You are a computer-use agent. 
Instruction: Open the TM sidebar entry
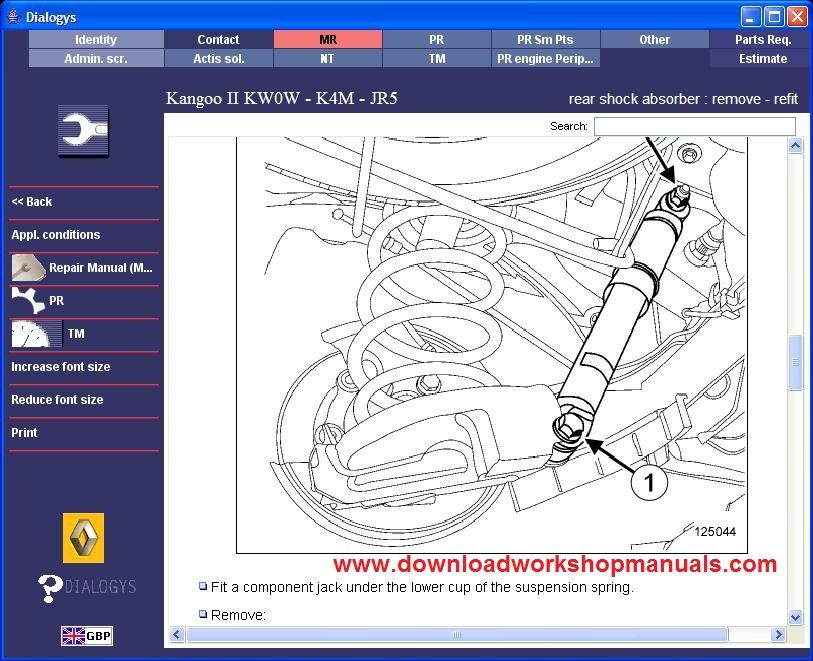[76, 334]
